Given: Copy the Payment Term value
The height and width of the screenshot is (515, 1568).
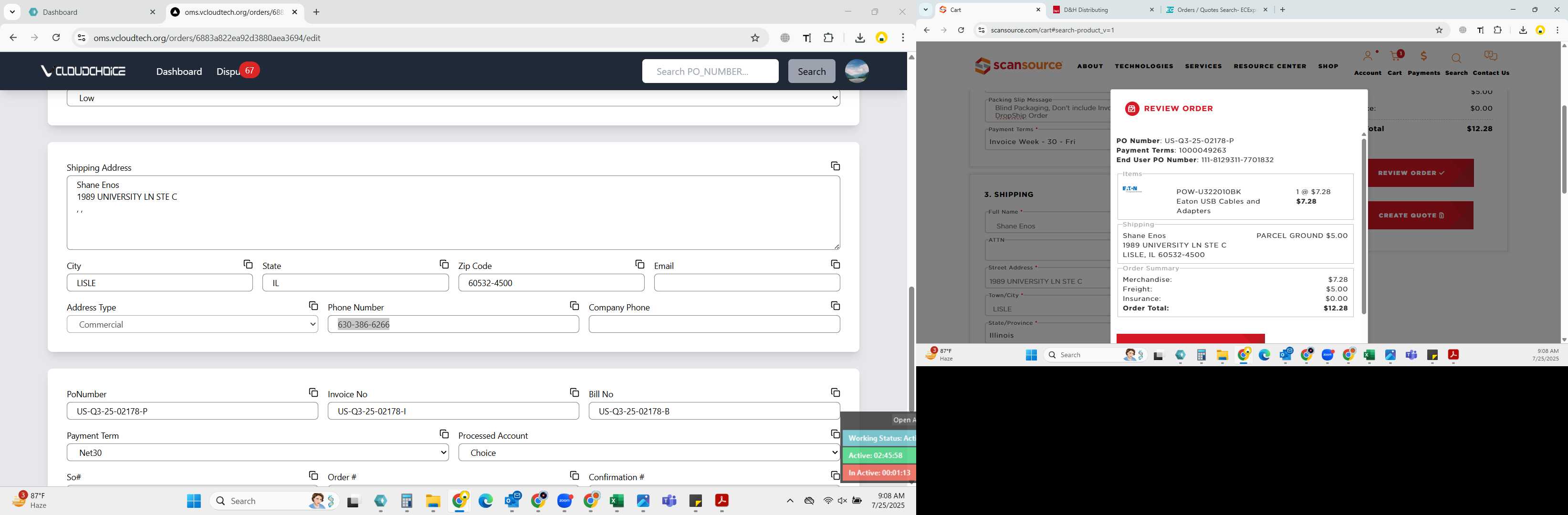Looking at the screenshot, I should pos(444,434).
